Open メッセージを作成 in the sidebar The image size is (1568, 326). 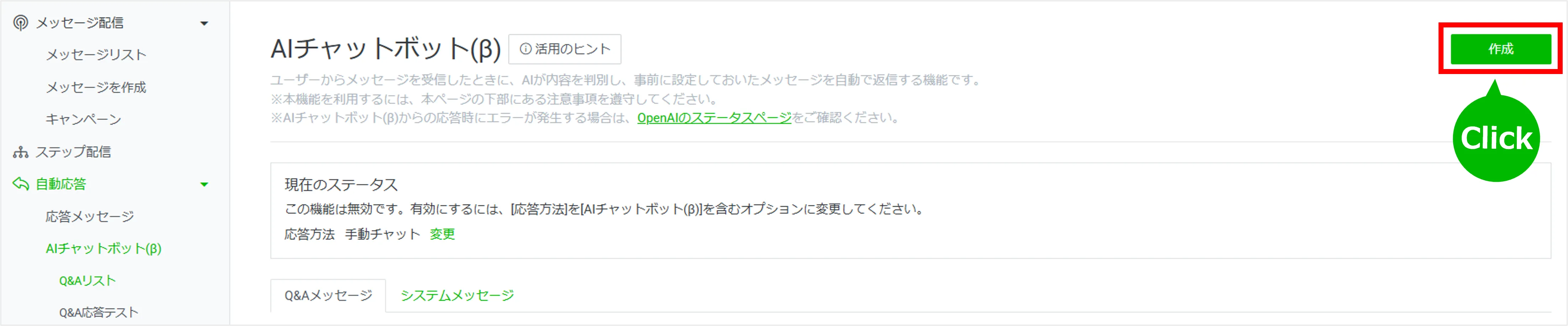click(96, 87)
